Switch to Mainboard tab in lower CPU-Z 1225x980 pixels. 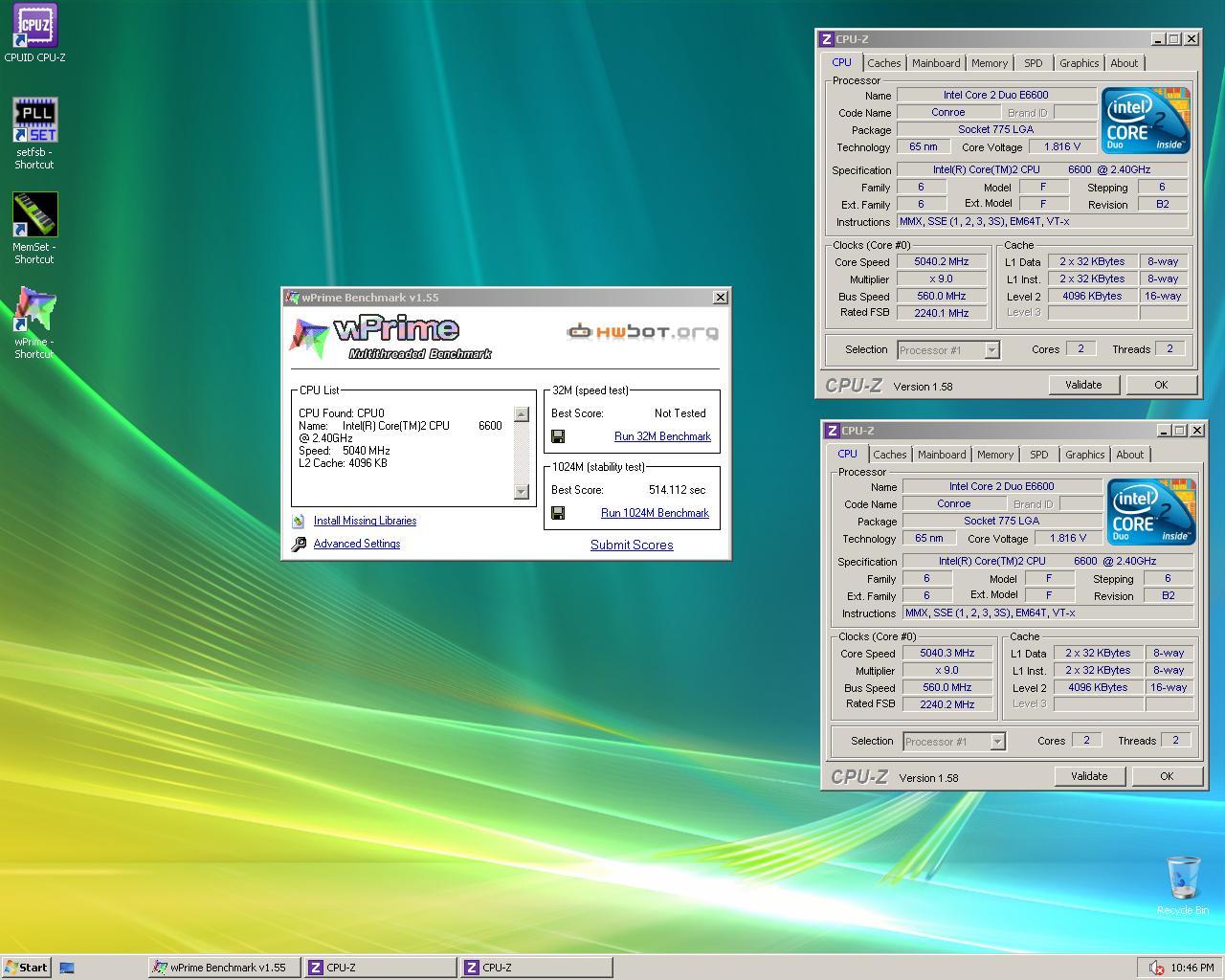[x=942, y=455]
